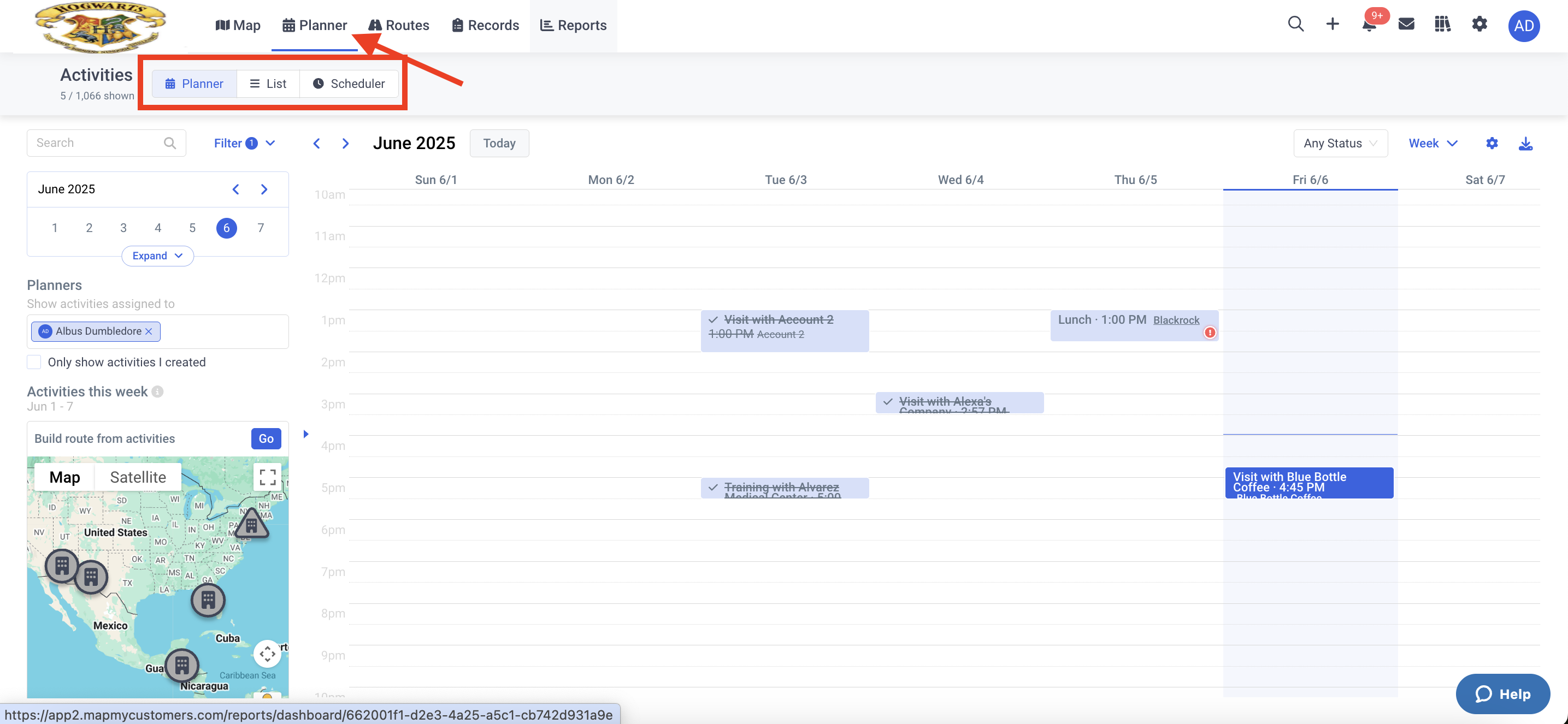Open Visit with Blue Bottle Coffee activity
This screenshot has height=724, width=1568.
pyautogui.click(x=1309, y=483)
